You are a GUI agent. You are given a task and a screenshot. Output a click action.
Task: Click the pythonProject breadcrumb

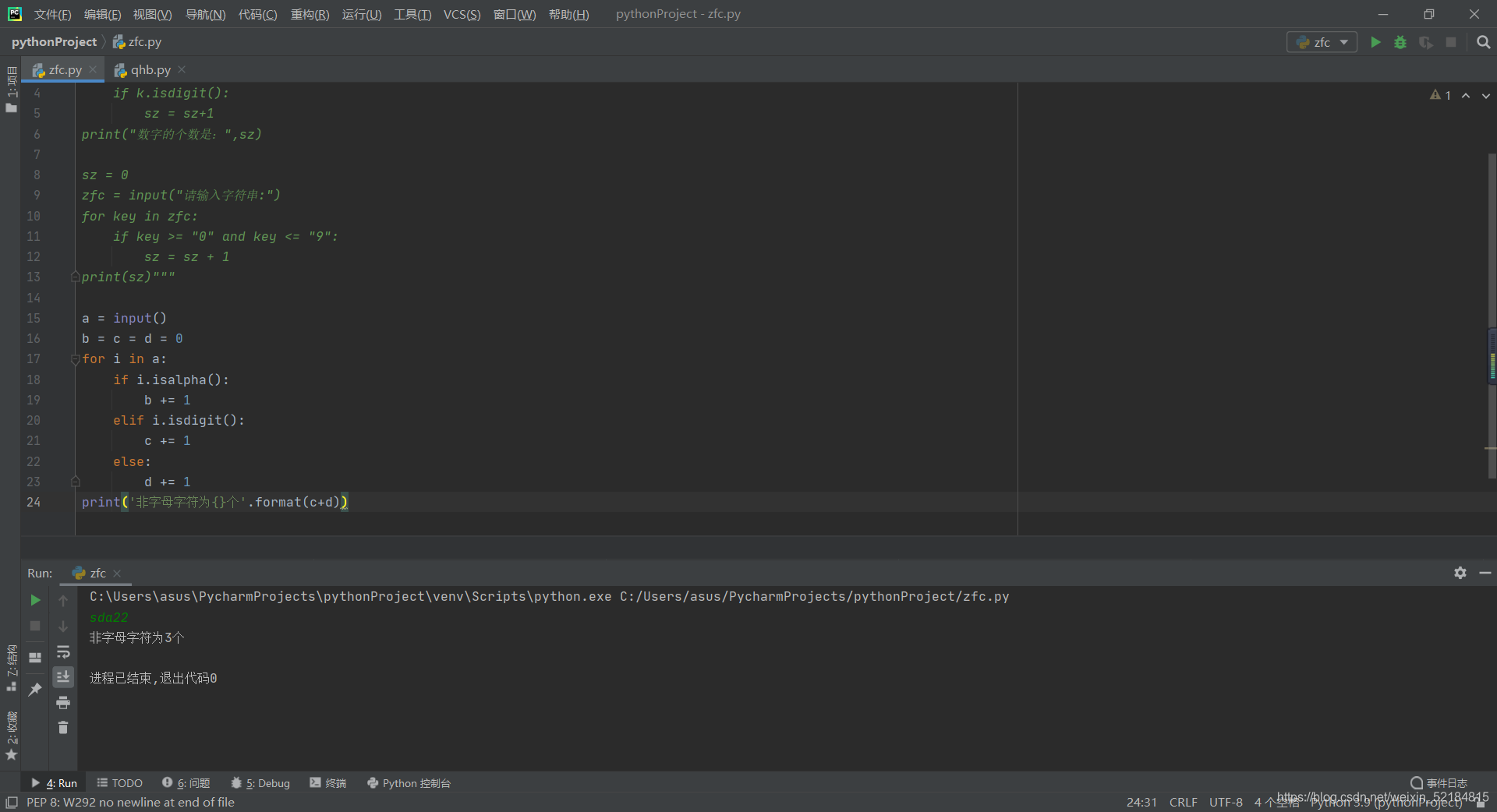coord(54,42)
